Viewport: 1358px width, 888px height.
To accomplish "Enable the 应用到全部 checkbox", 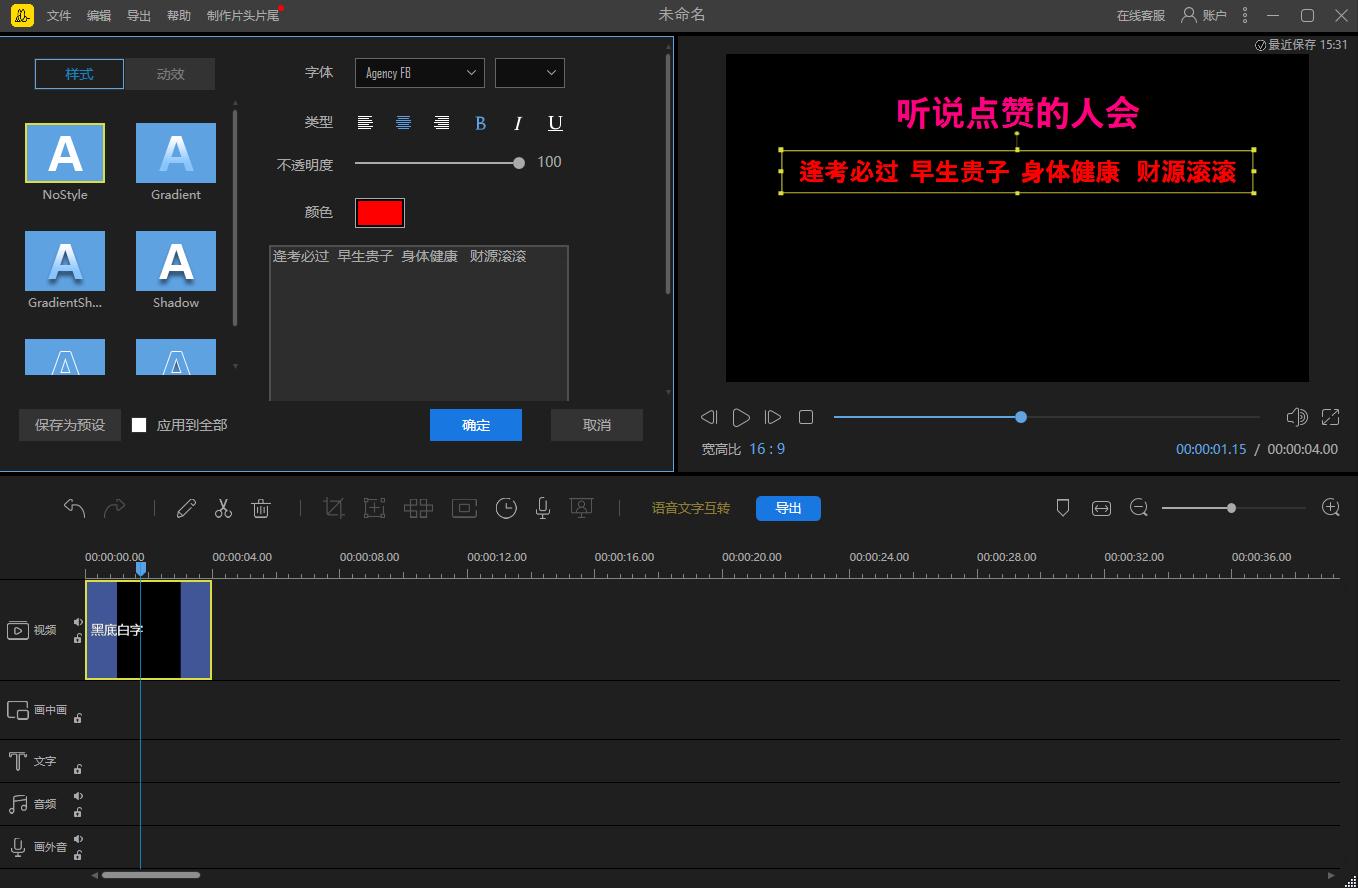I will [139, 424].
